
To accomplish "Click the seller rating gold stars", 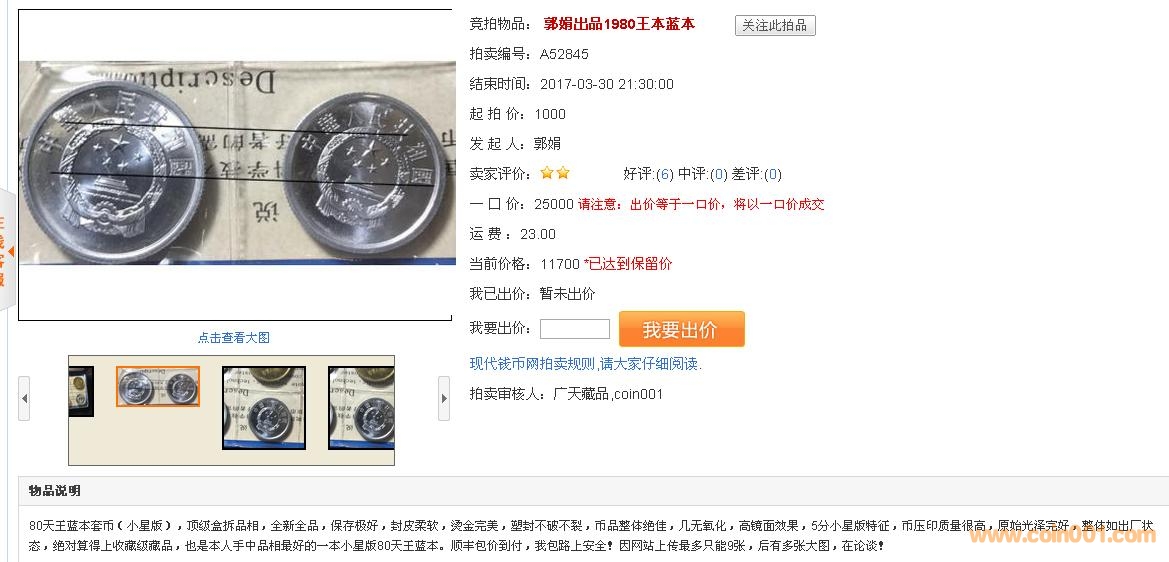I will [x=555, y=173].
